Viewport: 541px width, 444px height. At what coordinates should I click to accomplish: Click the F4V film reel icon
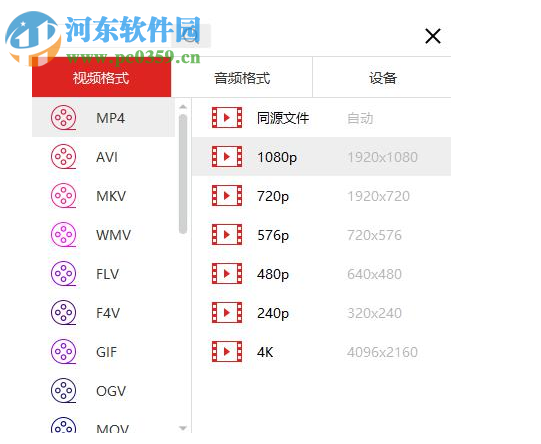pos(63,313)
